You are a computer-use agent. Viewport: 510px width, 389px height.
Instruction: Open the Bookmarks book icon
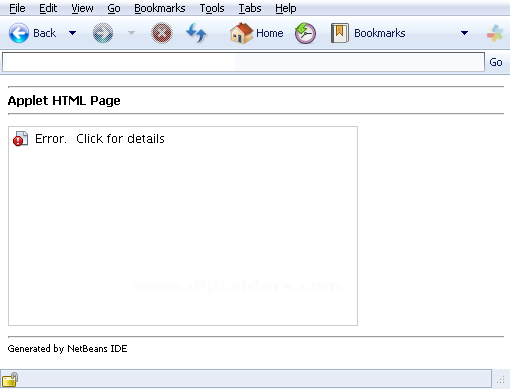pyautogui.click(x=340, y=33)
